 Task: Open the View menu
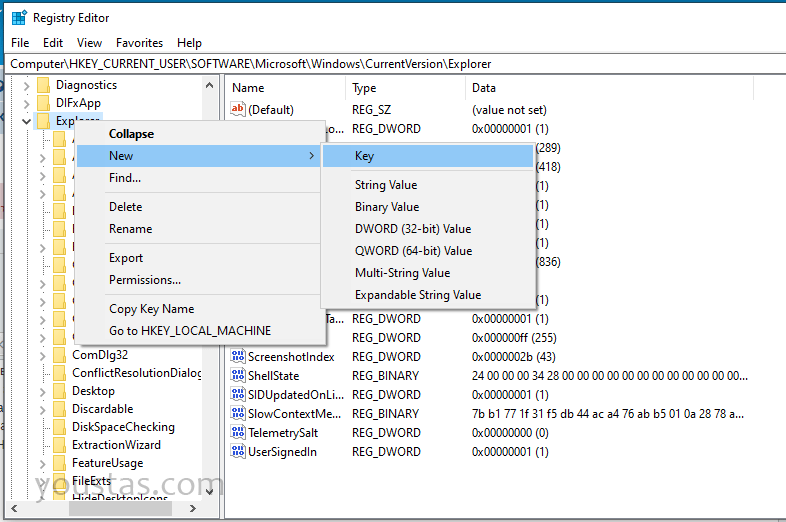pyautogui.click(x=89, y=43)
